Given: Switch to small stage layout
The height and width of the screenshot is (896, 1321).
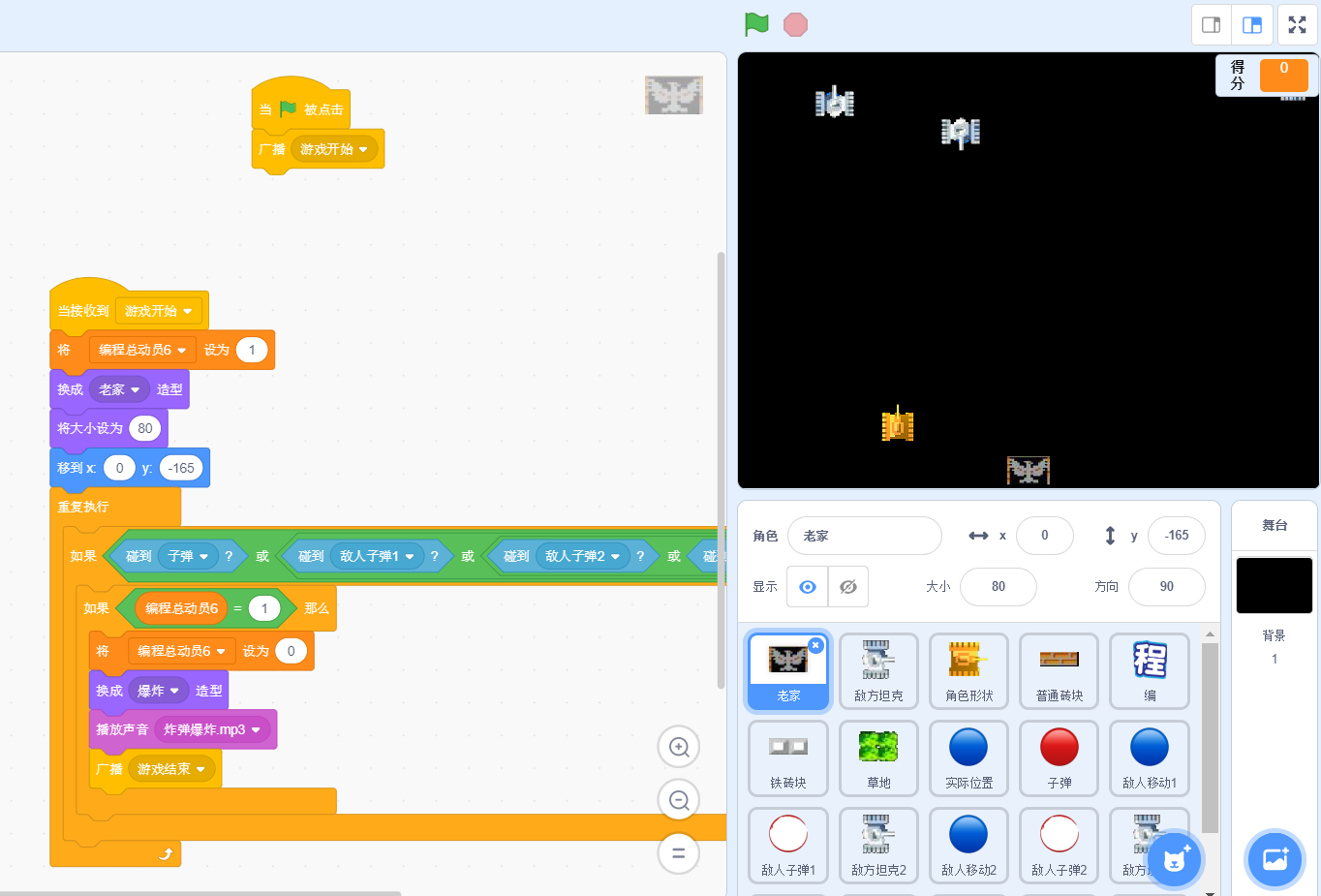Looking at the screenshot, I should pyautogui.click(x=1211, y=25).
